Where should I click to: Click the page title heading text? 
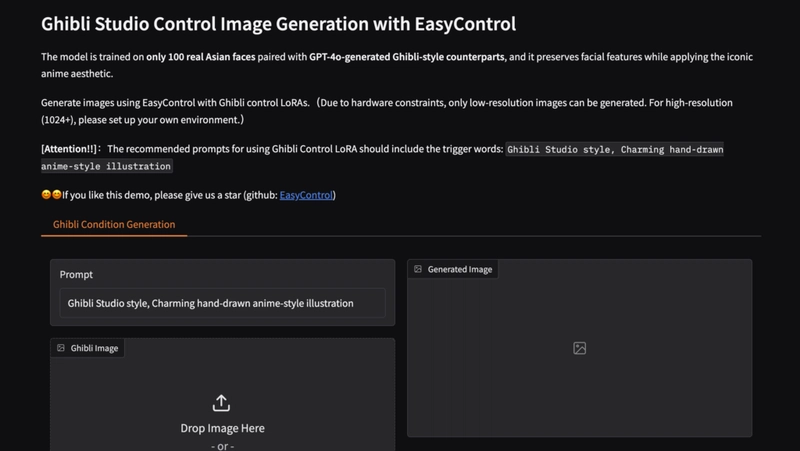point(279,24)
